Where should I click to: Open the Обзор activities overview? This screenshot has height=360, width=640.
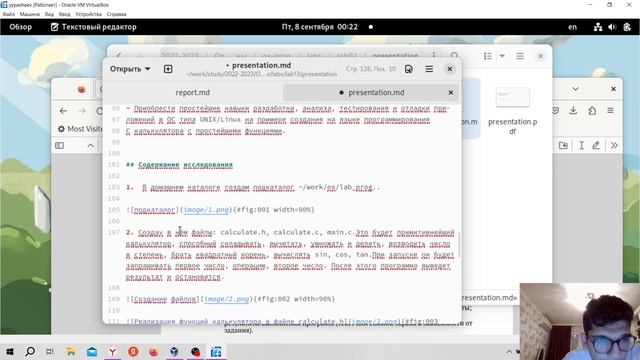[20, 27]
